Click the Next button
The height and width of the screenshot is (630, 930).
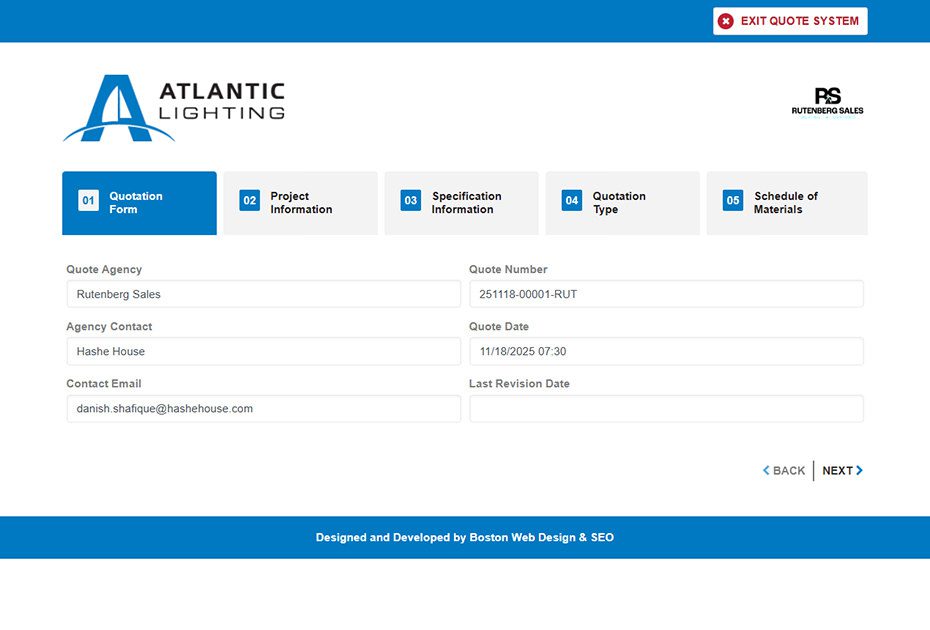click(842, 471)
